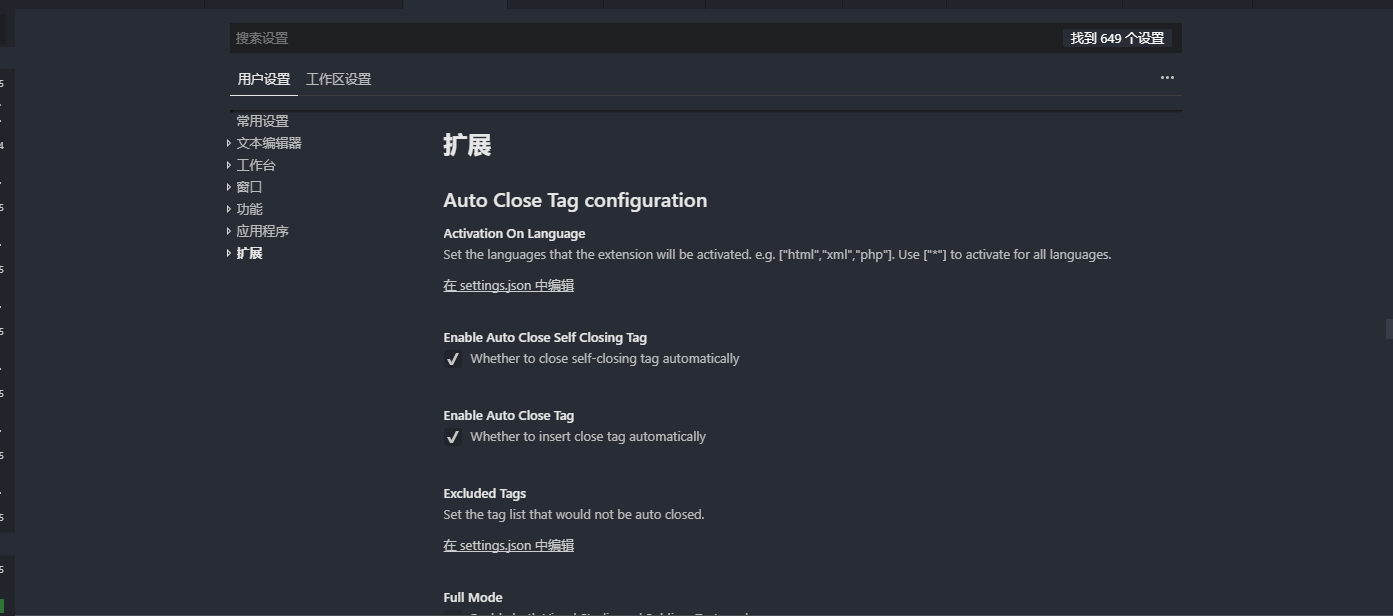The height and width of the screenshot is (616, 1393).
Task: Open settings.json link under Excluded Tags
Action: pos(508,545)
